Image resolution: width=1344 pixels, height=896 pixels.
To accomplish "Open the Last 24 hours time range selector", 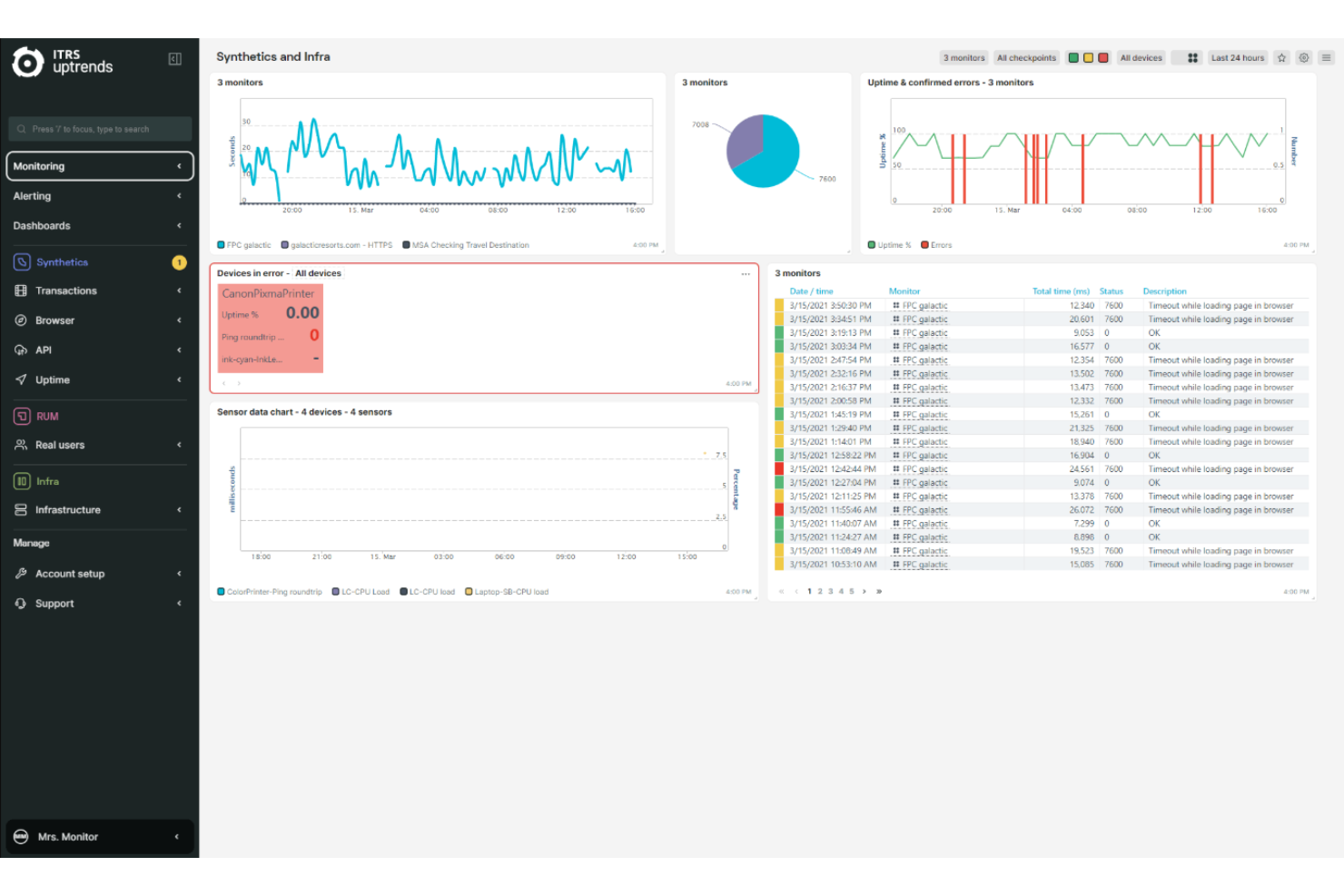I will [x=1238, y=57].
